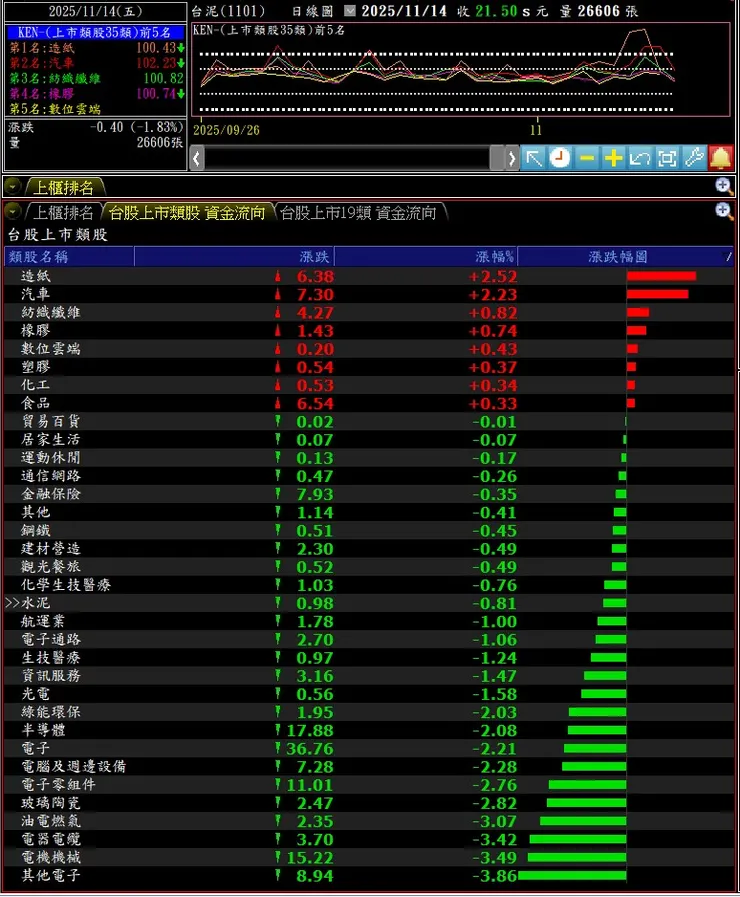Select the 紡織纖維 sector row

click(x=369, y=312)
